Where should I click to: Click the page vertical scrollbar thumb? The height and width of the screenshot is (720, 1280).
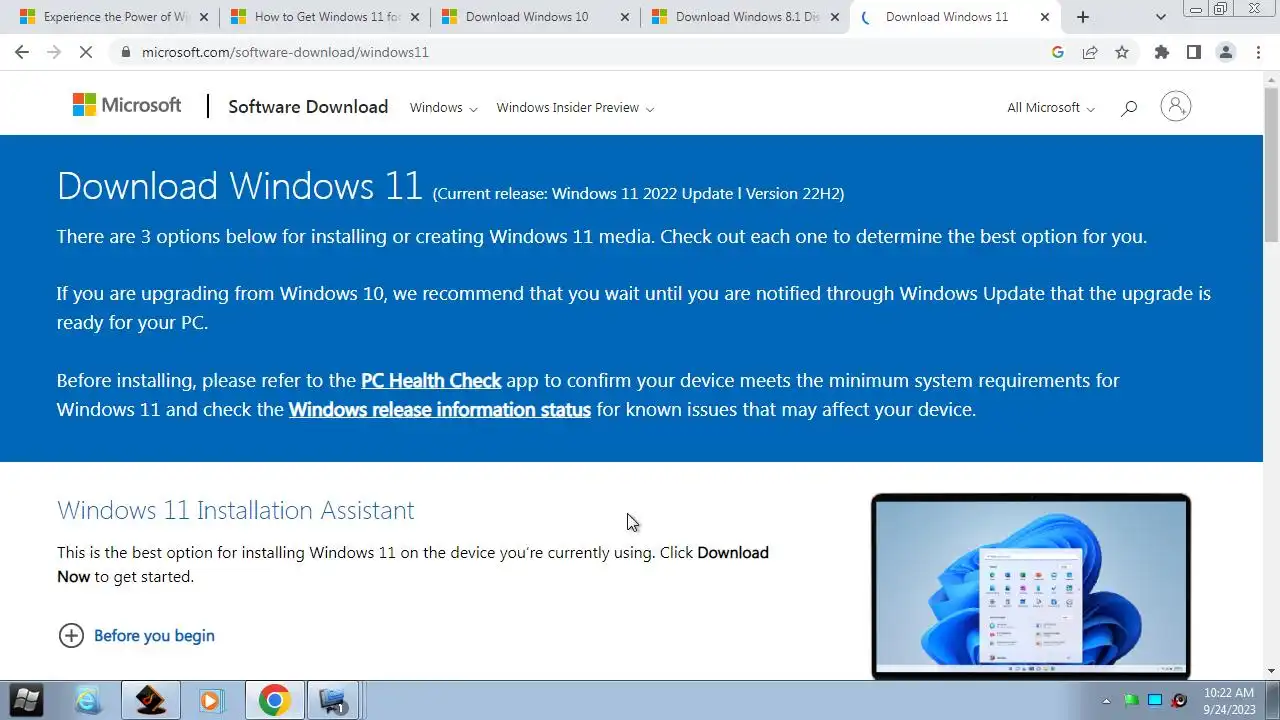click(x=1272, y=165)
